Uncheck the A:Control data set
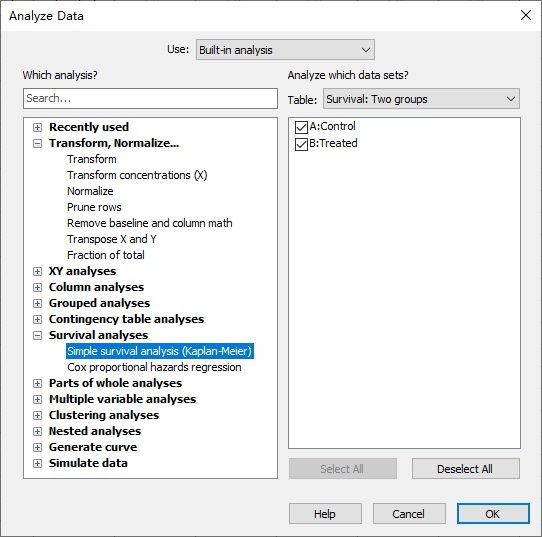The image size is (542, 537). pyautogui.click(x=301, y=127)
